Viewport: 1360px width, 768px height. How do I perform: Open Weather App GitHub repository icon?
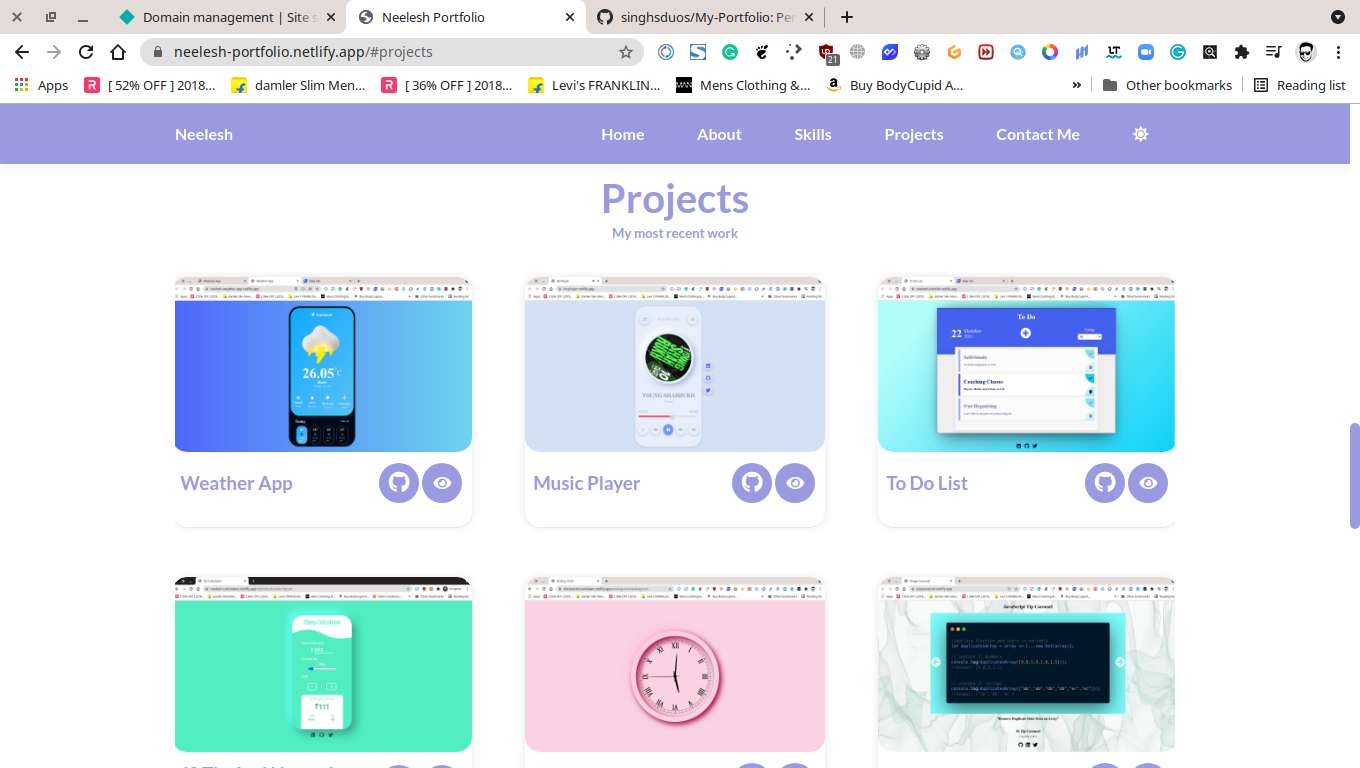coord(399,483)
